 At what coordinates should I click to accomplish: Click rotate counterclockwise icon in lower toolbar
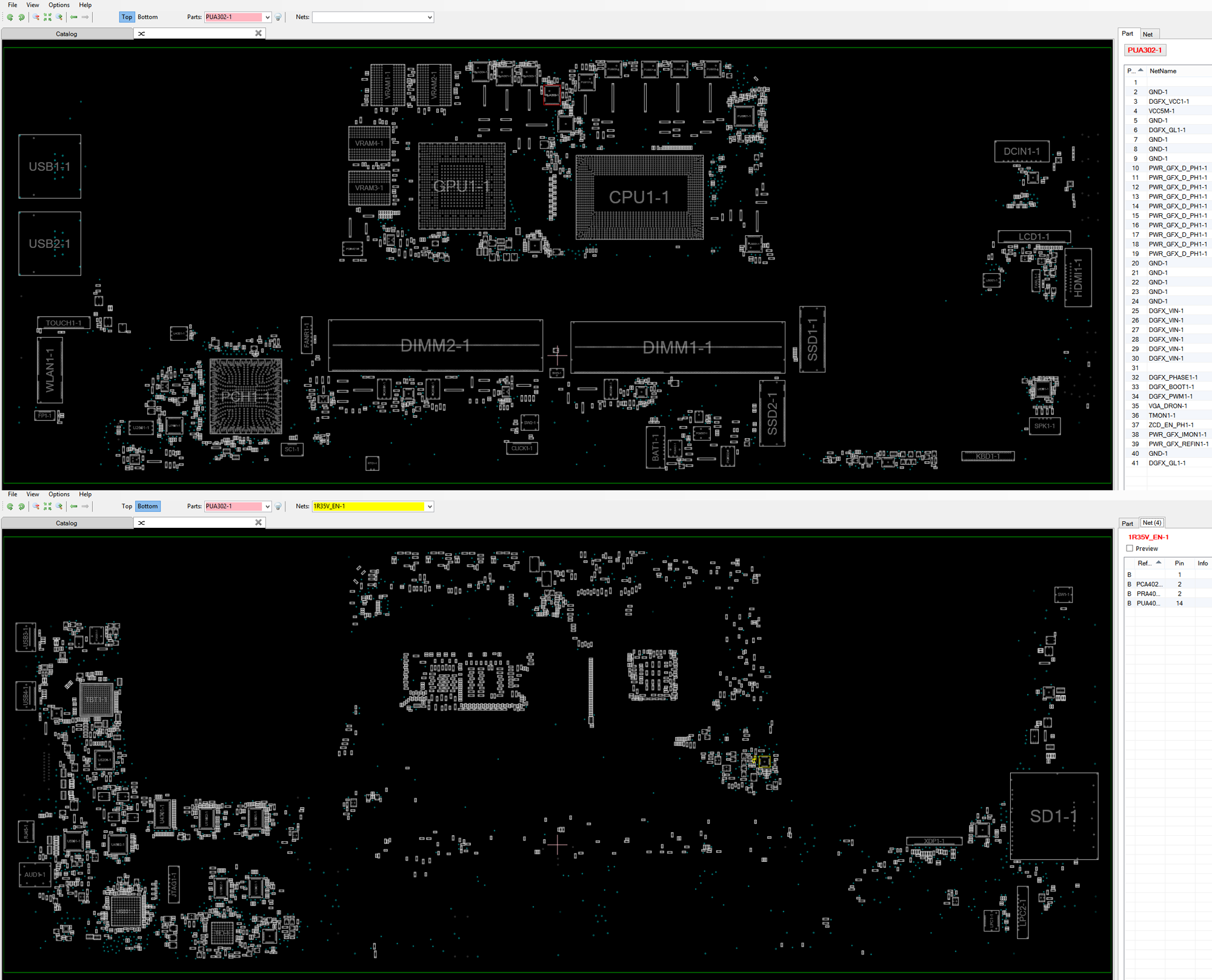(10, 506)
